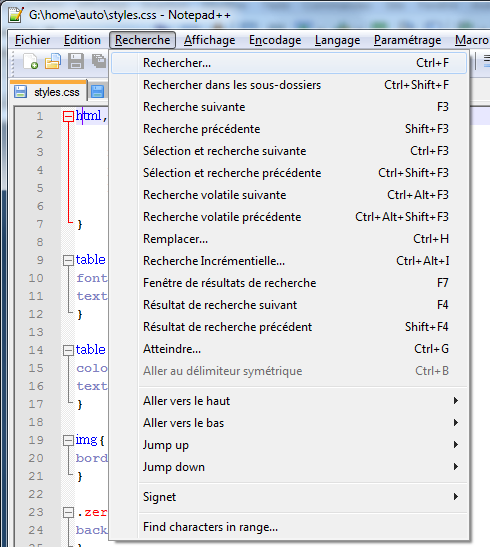Viewport: 490px width, 547px height.
Task: Click the 'bord' text on line 20
Action: coord(92,458)
